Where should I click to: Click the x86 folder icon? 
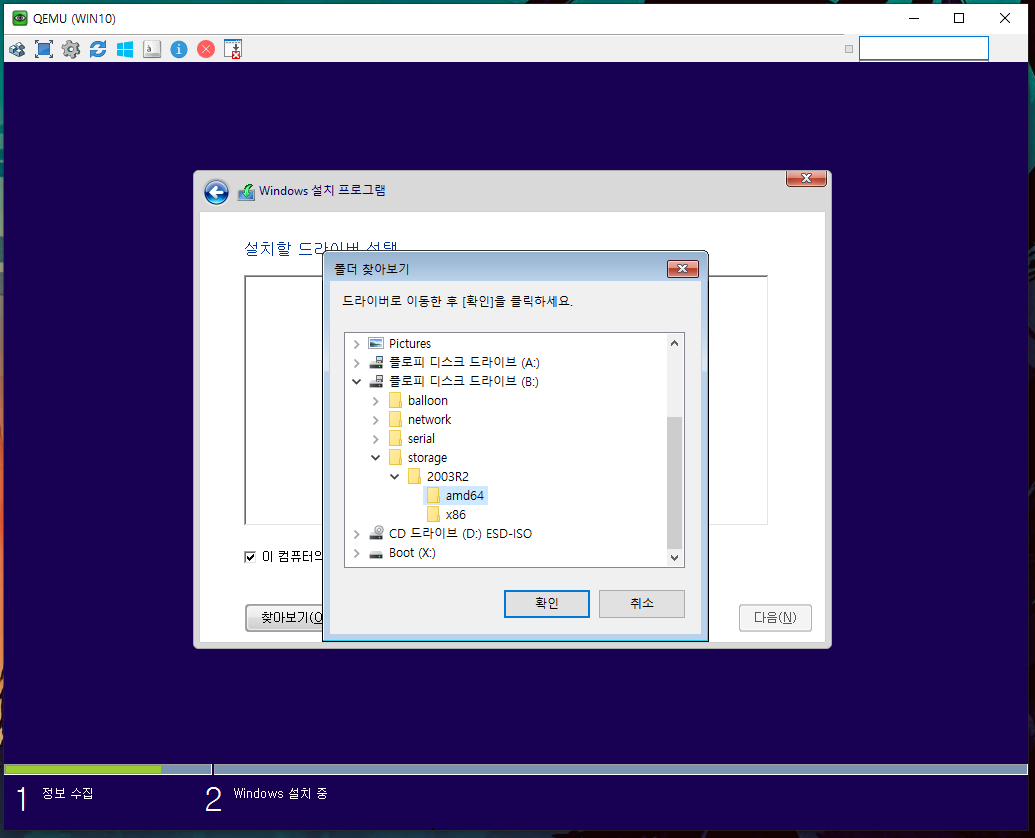(x=433, y=515)
